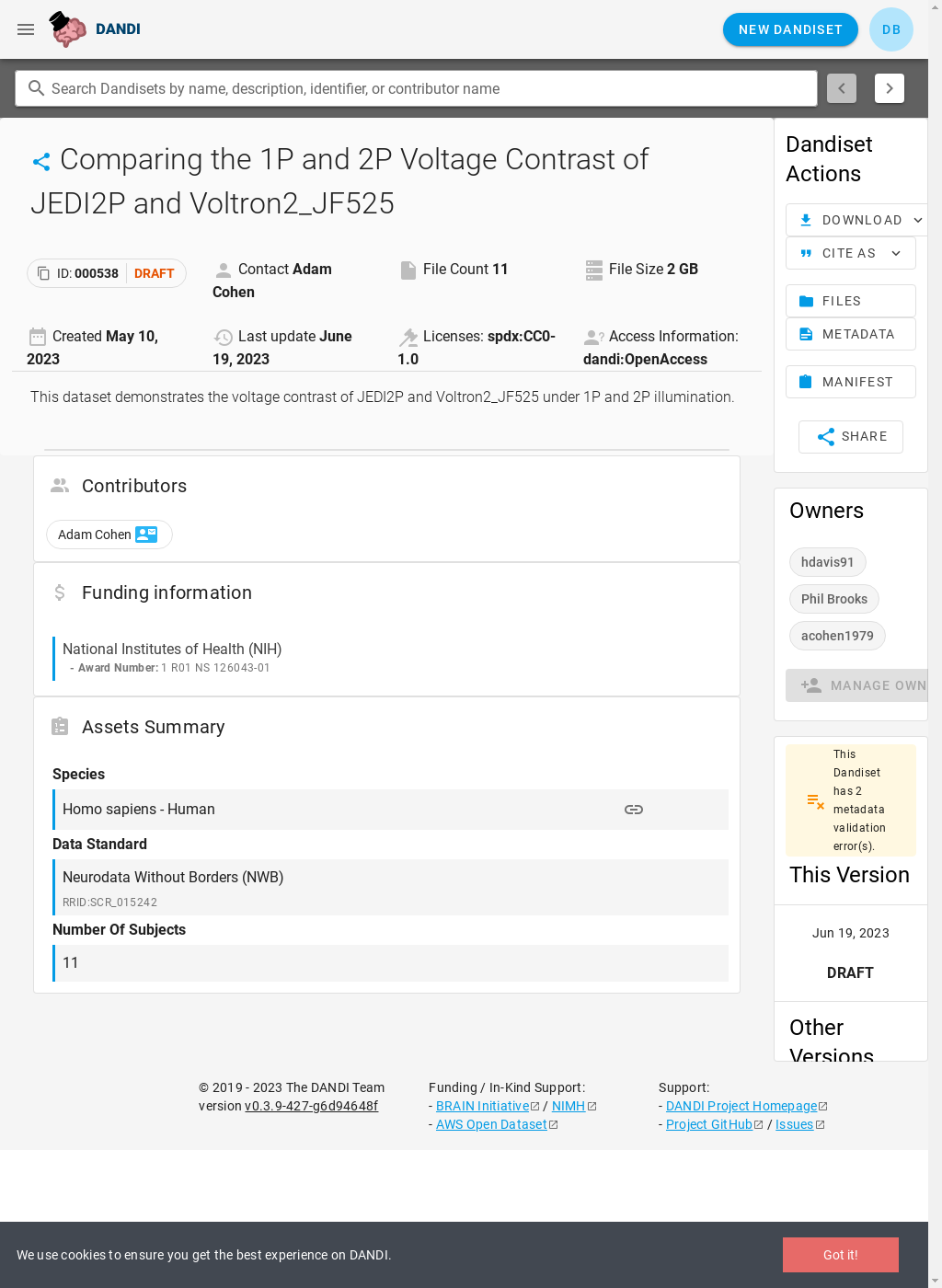
Task: Open the hamburger navigation menu
Action: point(26,29)
